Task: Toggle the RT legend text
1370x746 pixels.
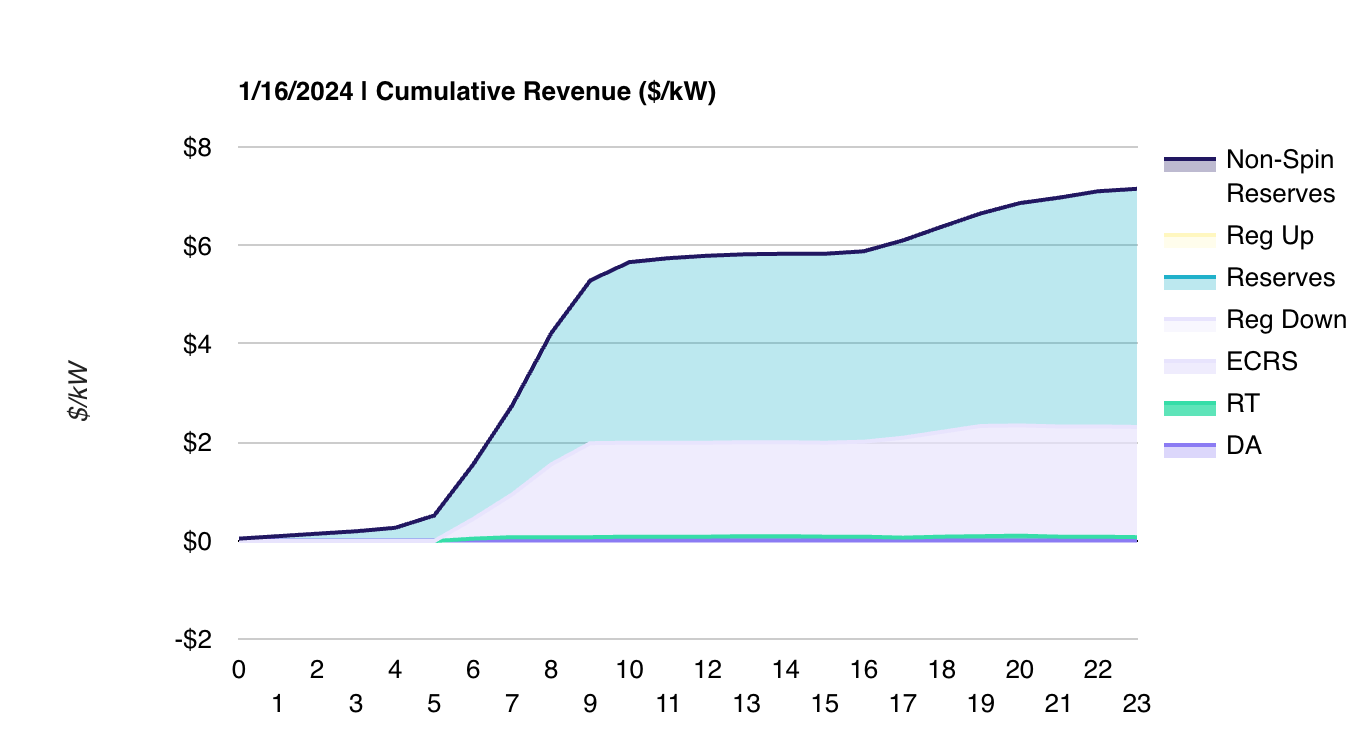Action: click(1242, 404)
